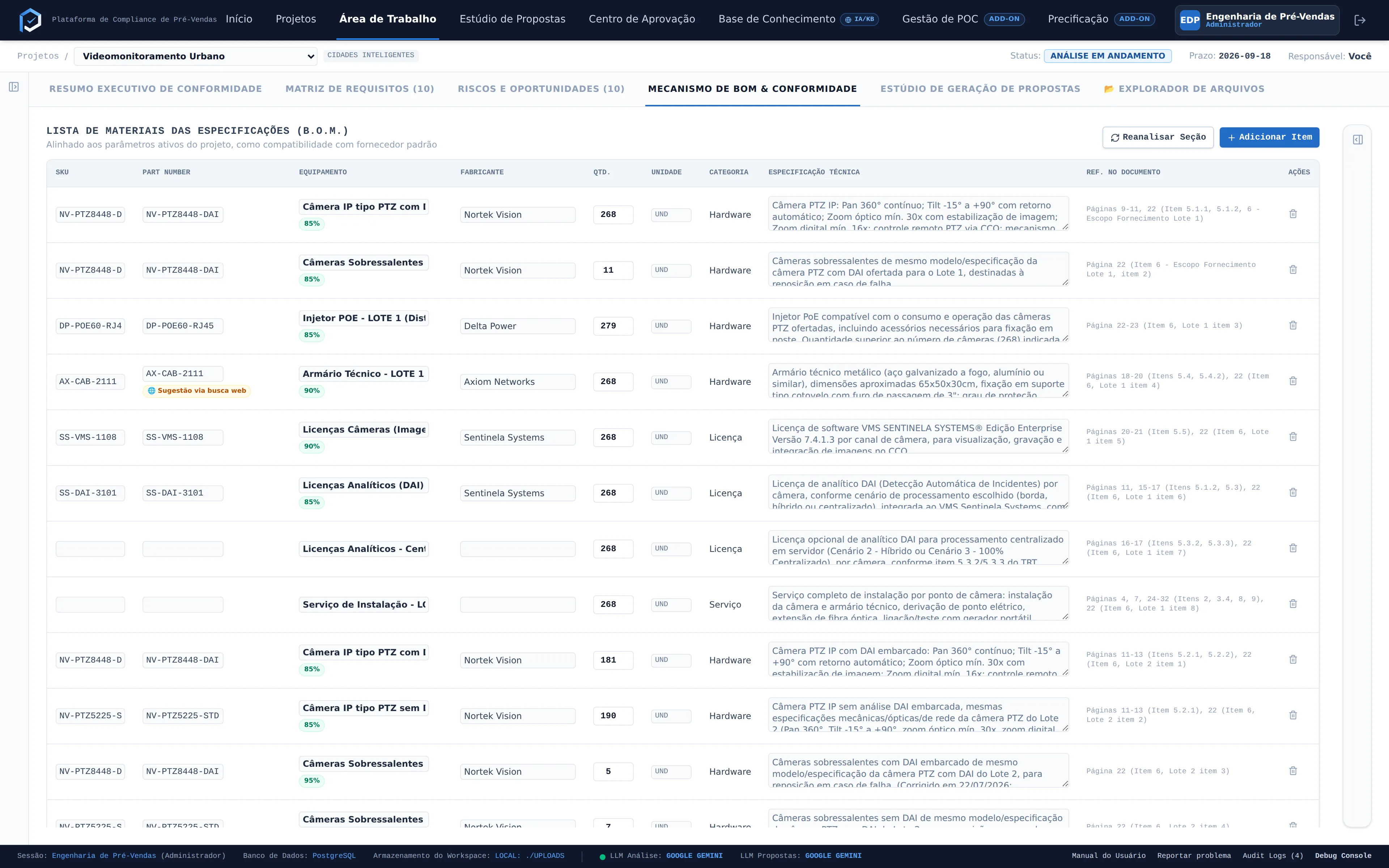Screen dimensions: 1389x868
Task: Open the Projetos menu
Action: [296, 19]
